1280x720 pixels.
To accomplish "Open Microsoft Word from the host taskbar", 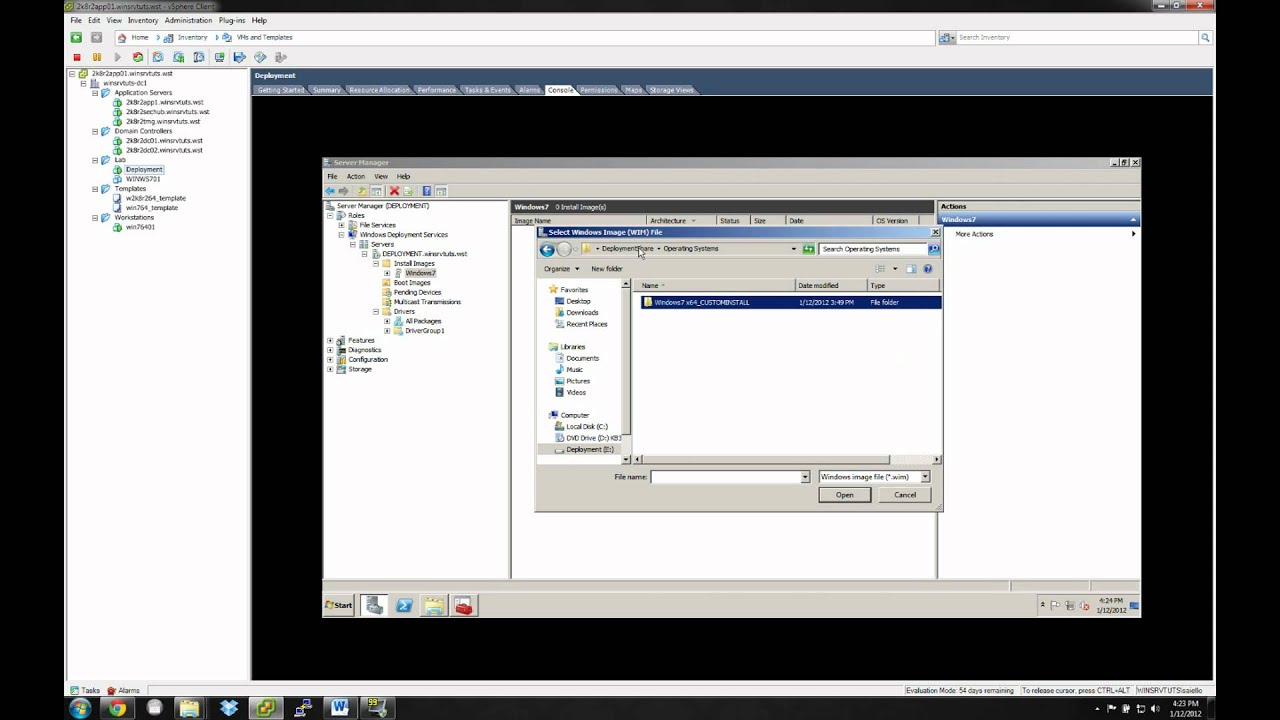I will click(x=339, y=708).
